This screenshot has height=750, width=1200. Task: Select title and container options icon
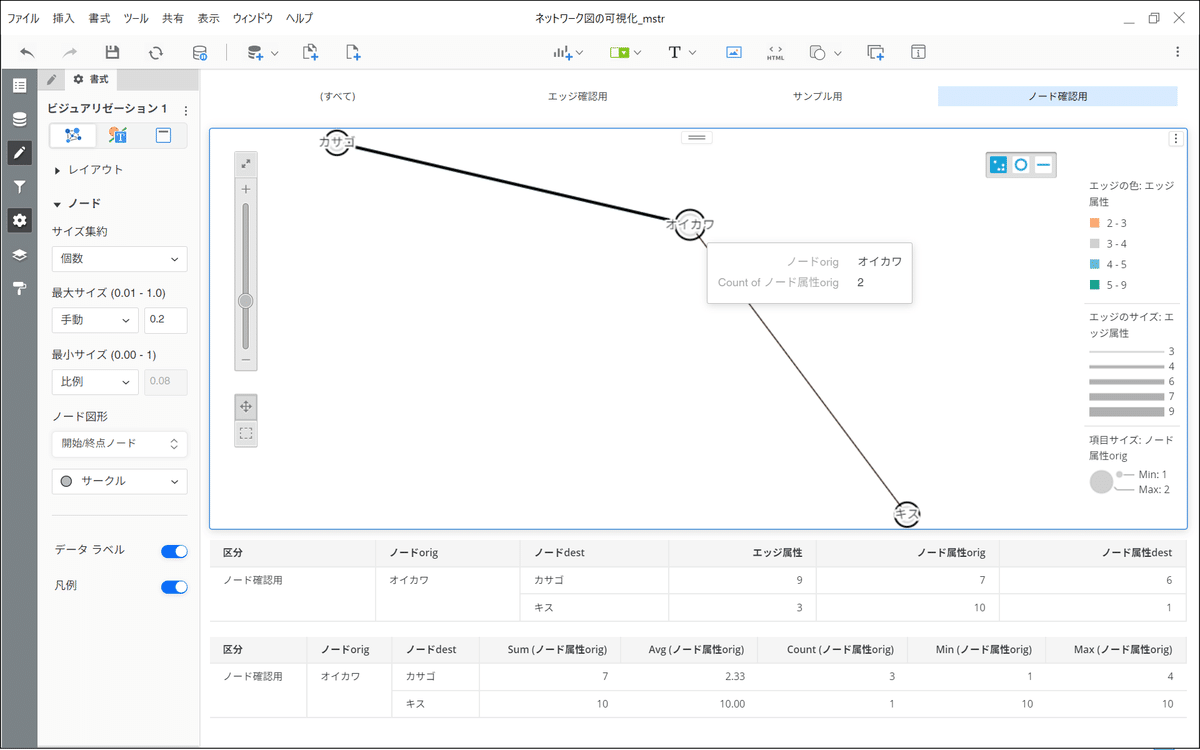163,135
